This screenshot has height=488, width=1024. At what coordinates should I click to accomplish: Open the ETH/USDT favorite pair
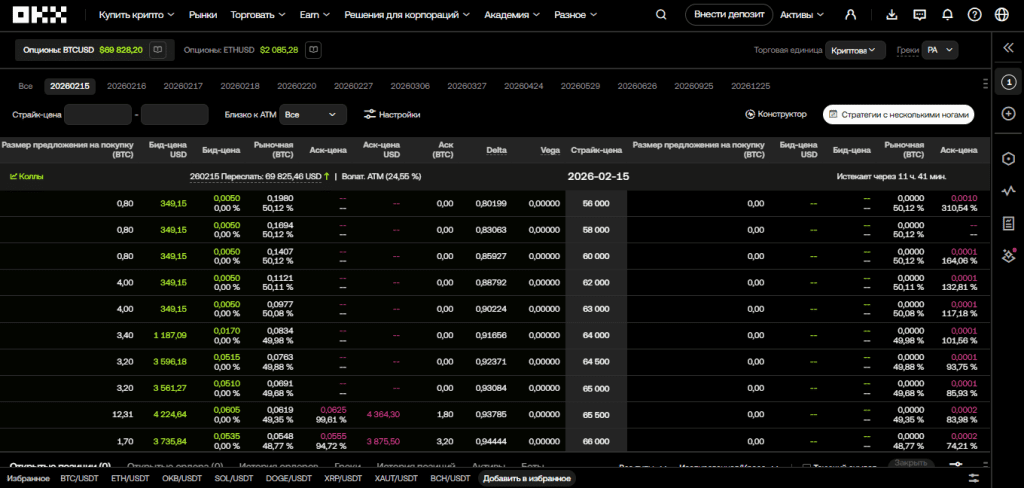point(130,478)
